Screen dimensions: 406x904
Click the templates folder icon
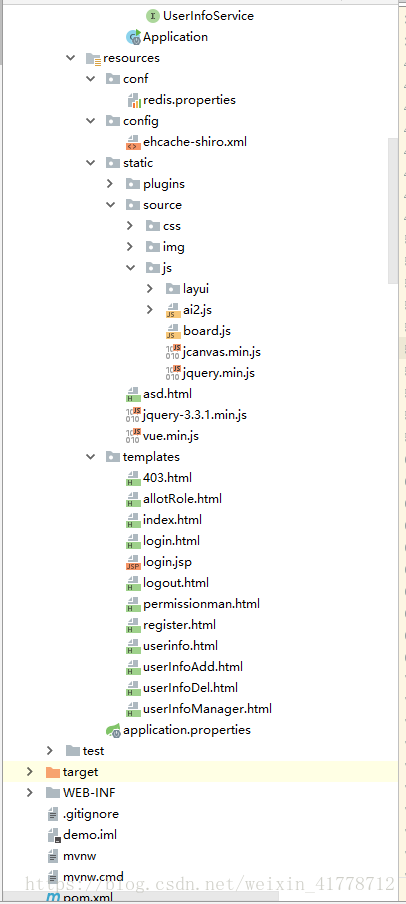point(113,457)
